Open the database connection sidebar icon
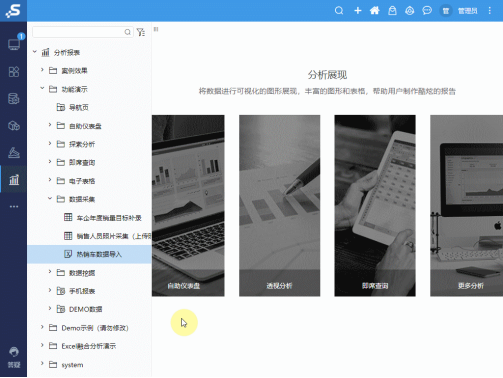 click(x=14, y=99)
